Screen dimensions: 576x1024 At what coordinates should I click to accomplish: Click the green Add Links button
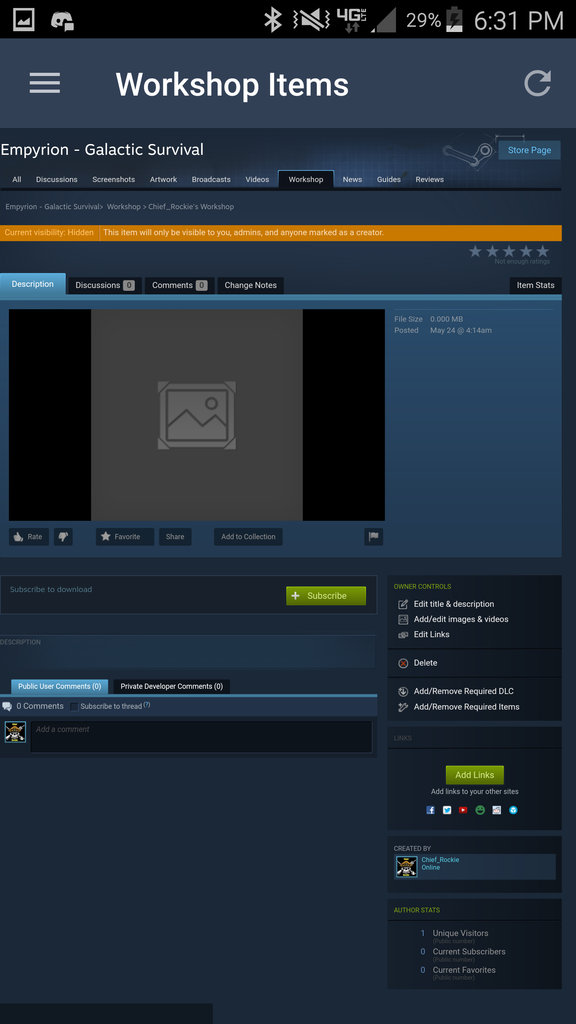click(x=475, y=775)
